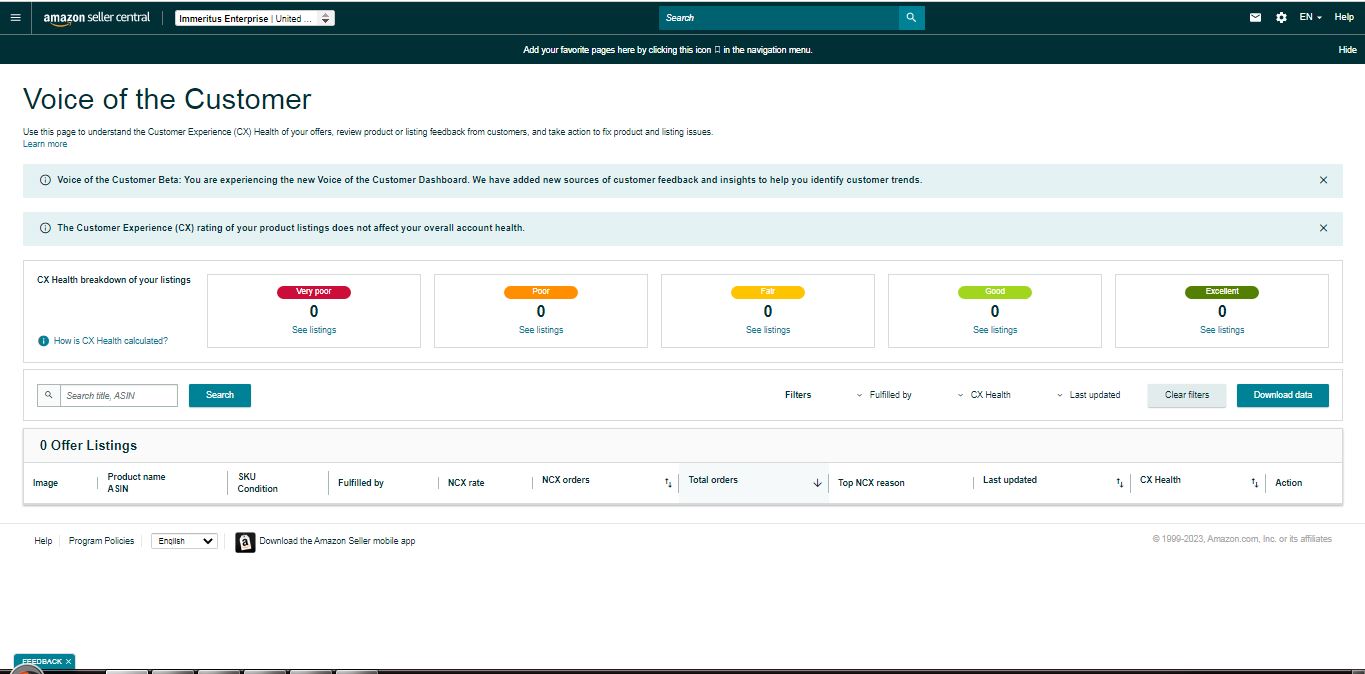Close the FEEDBACK tab with X
Screen dimensions: 1365x674
(68, 661)
